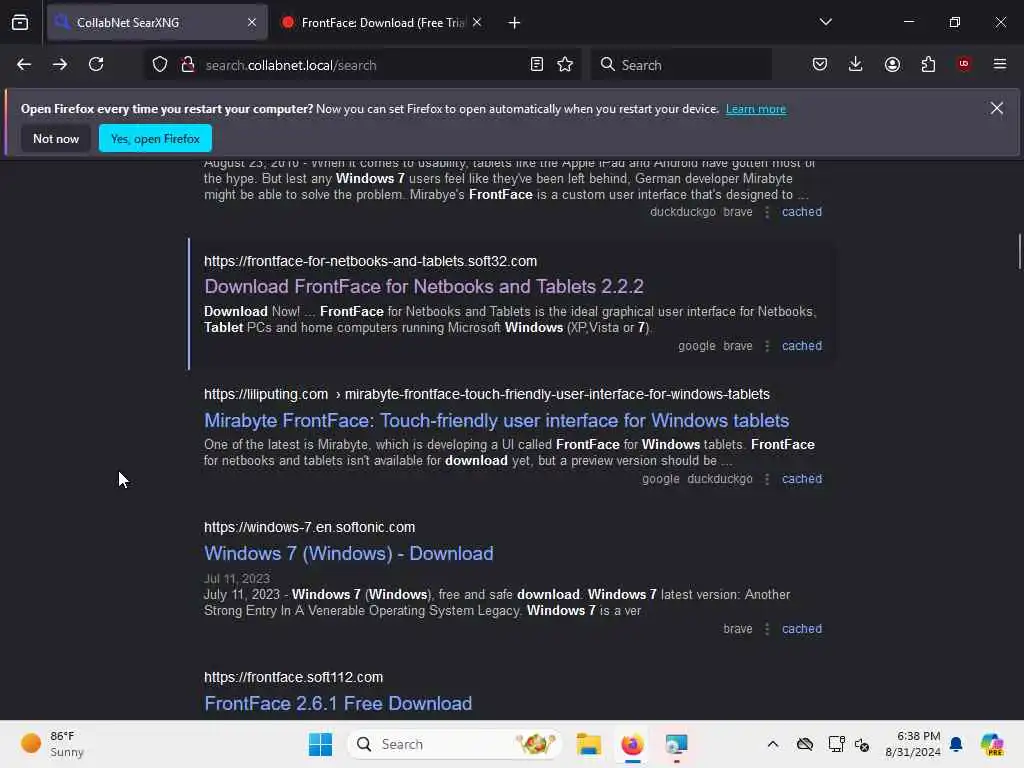Bookmark this page with star icon
Image resolution: width=1024 pixels, height=768 pixels.
coord(565,65)
